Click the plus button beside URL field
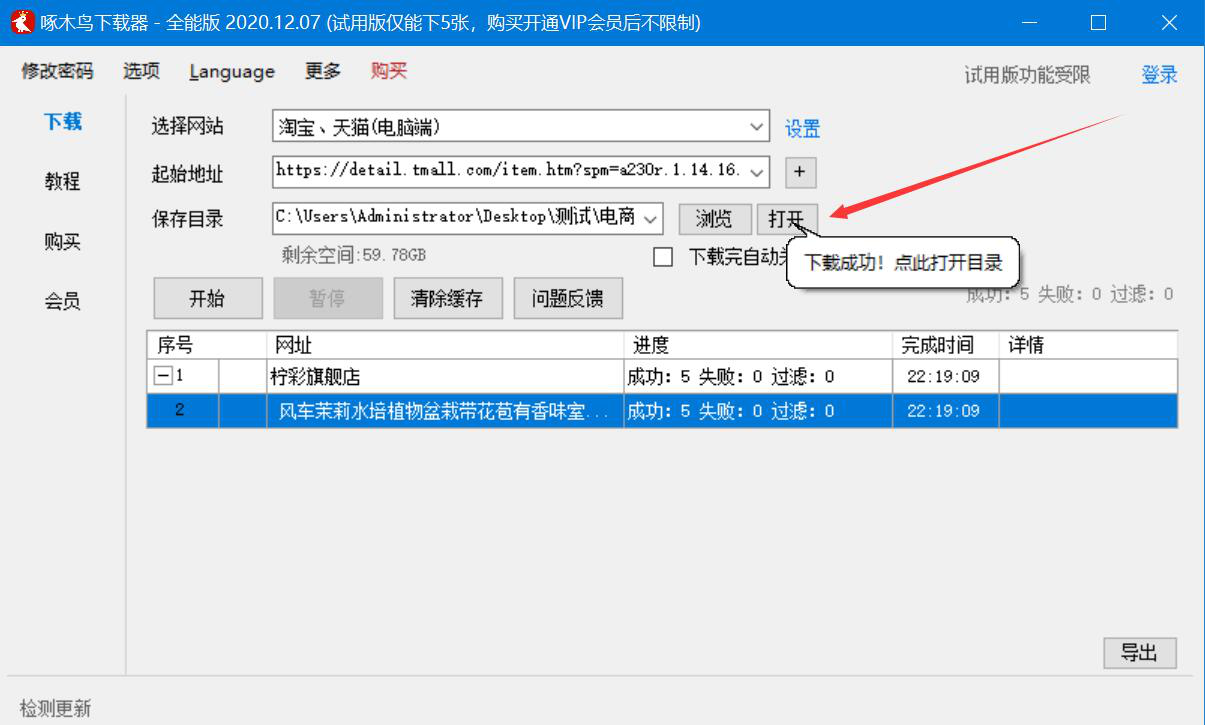Image resolution: width=1205 pixels, height=725 pixels. click(800, 172)
